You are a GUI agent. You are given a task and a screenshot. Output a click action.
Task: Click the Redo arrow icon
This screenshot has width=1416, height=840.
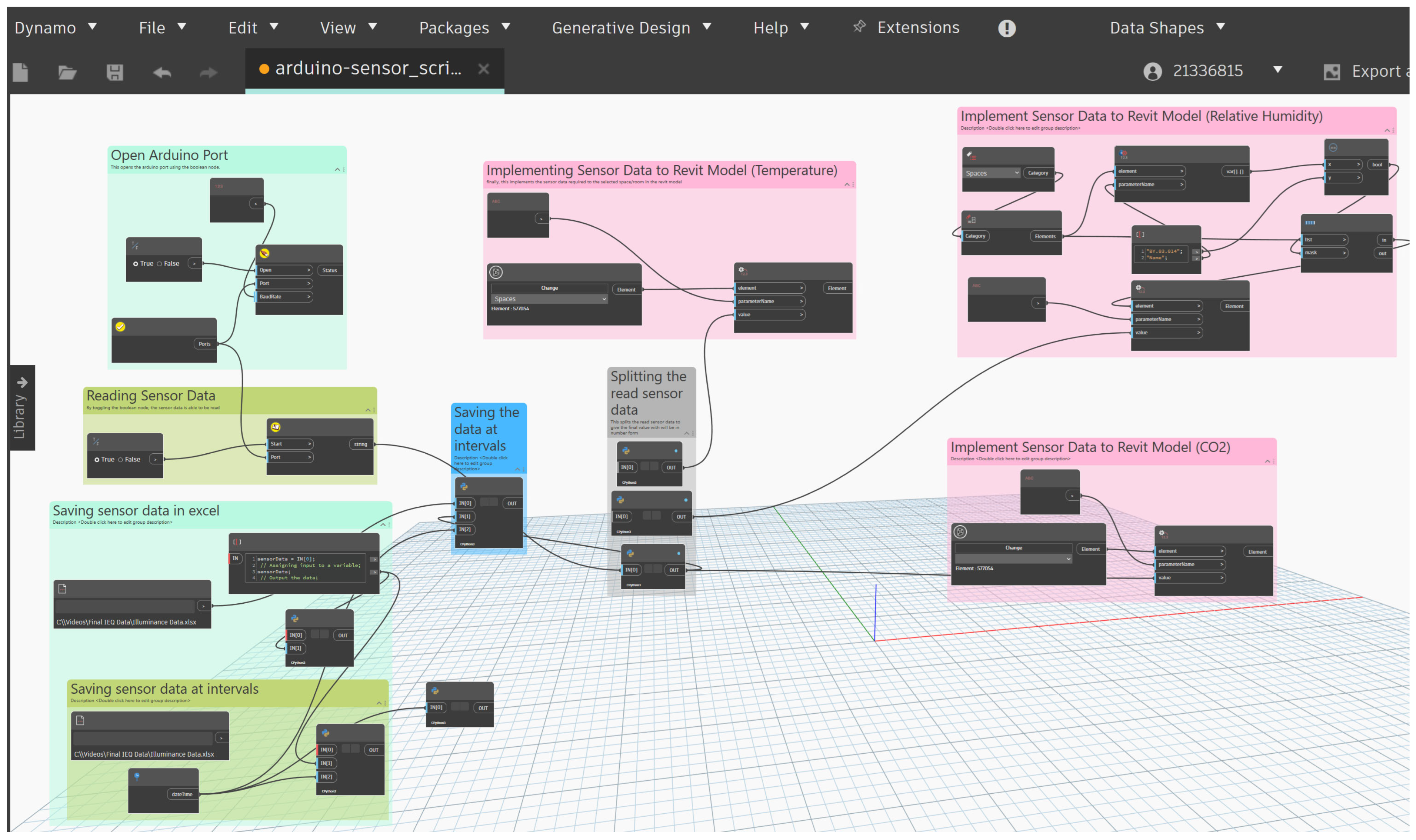(209, 72)
